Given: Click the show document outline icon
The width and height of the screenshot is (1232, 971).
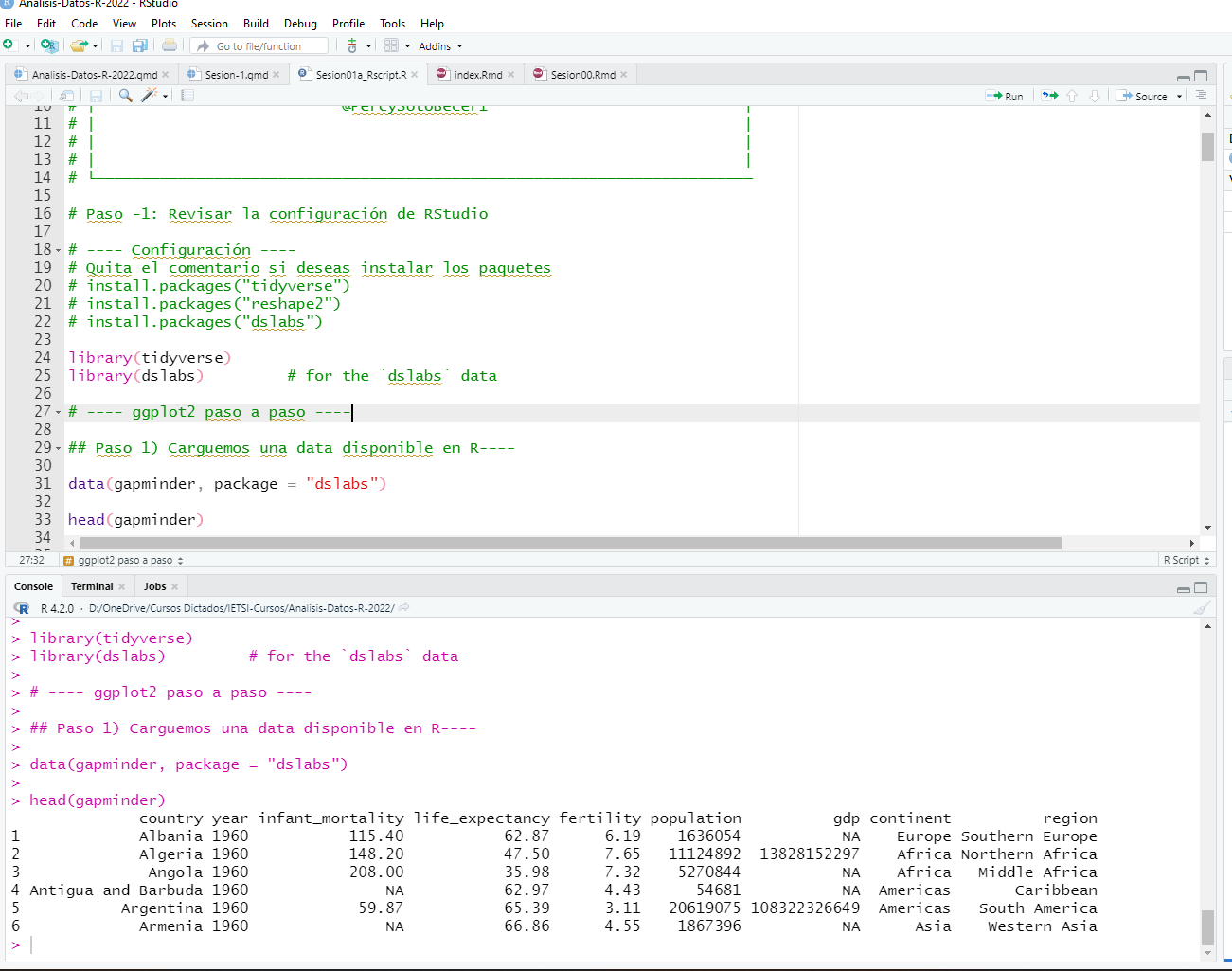Looking at the screenshot, I should [x=1201, y=96].
